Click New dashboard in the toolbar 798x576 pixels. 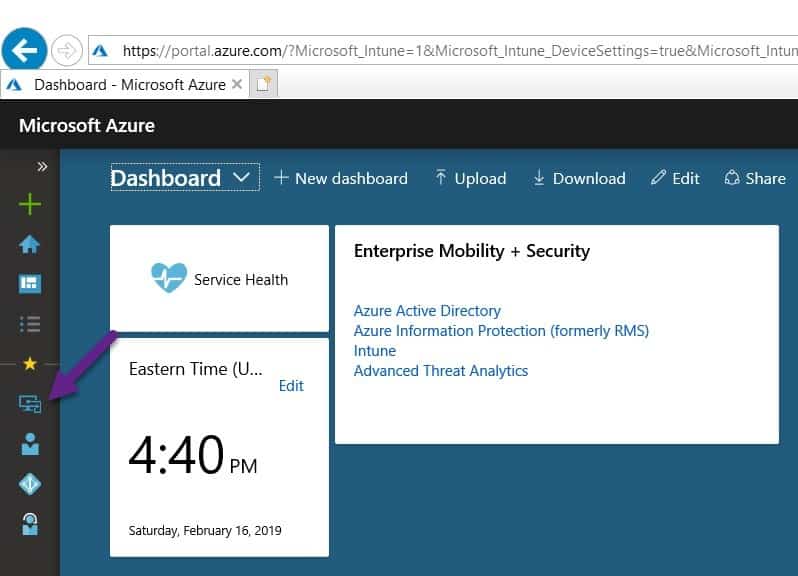pos(341,178)
